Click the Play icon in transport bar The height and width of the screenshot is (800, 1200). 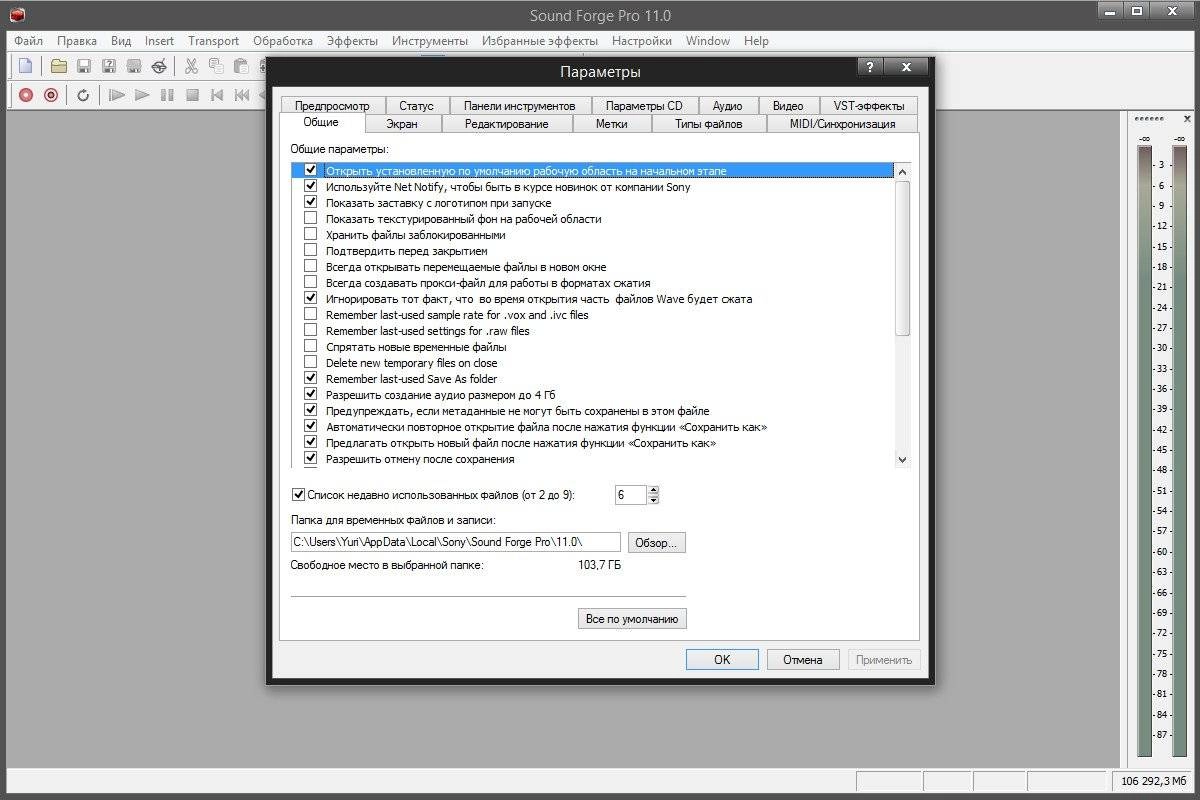point(142,95)
